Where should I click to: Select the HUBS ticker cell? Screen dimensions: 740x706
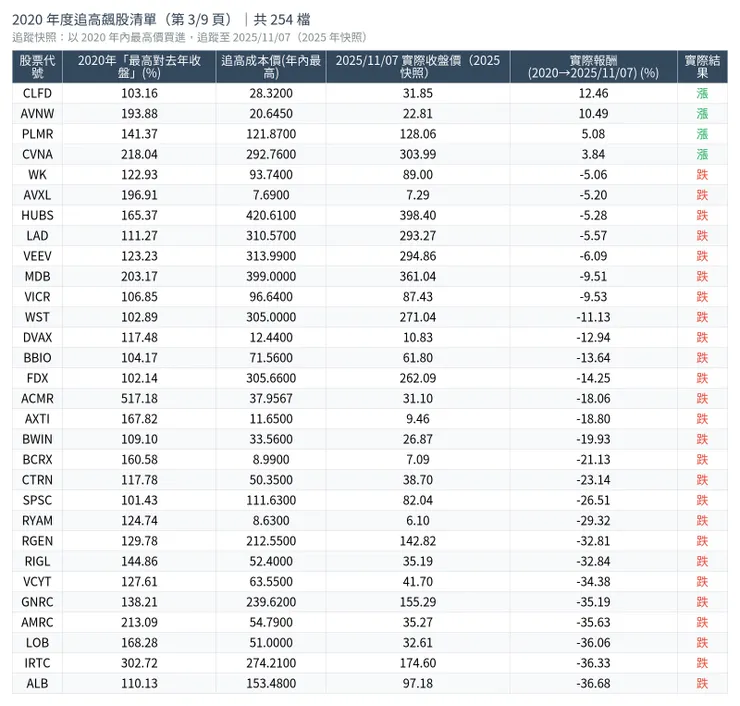coord(37,215)
